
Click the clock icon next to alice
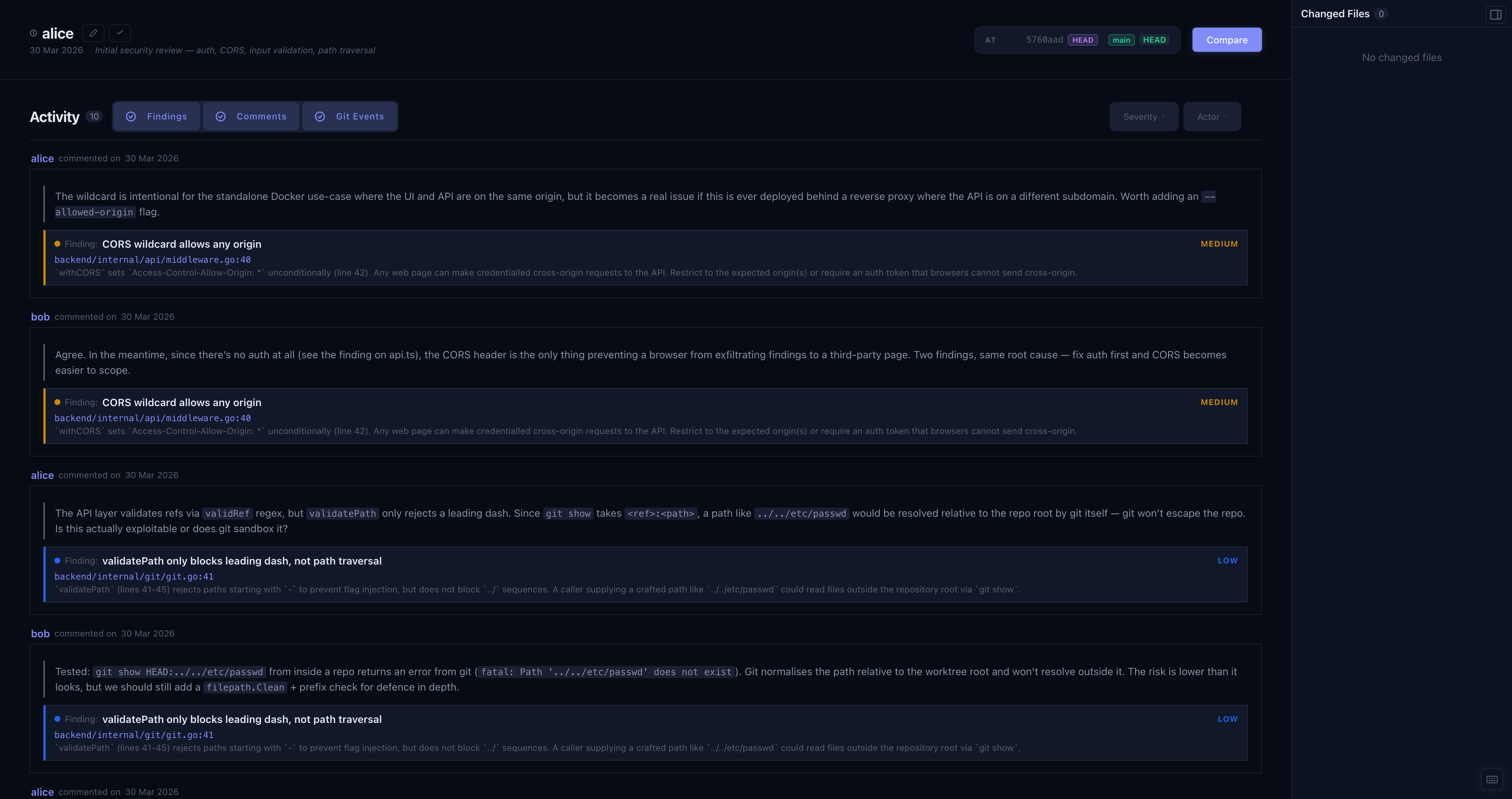[x=33, y=33]
